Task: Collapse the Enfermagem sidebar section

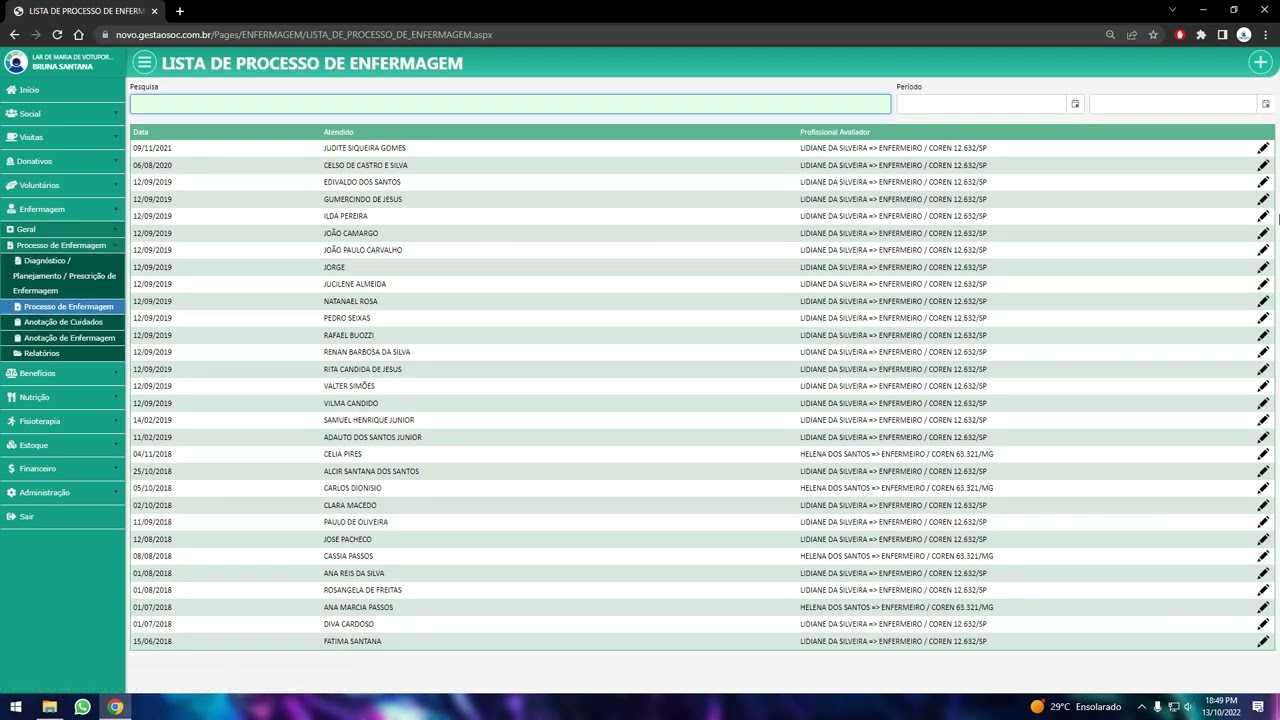Action: coord(42,209)
